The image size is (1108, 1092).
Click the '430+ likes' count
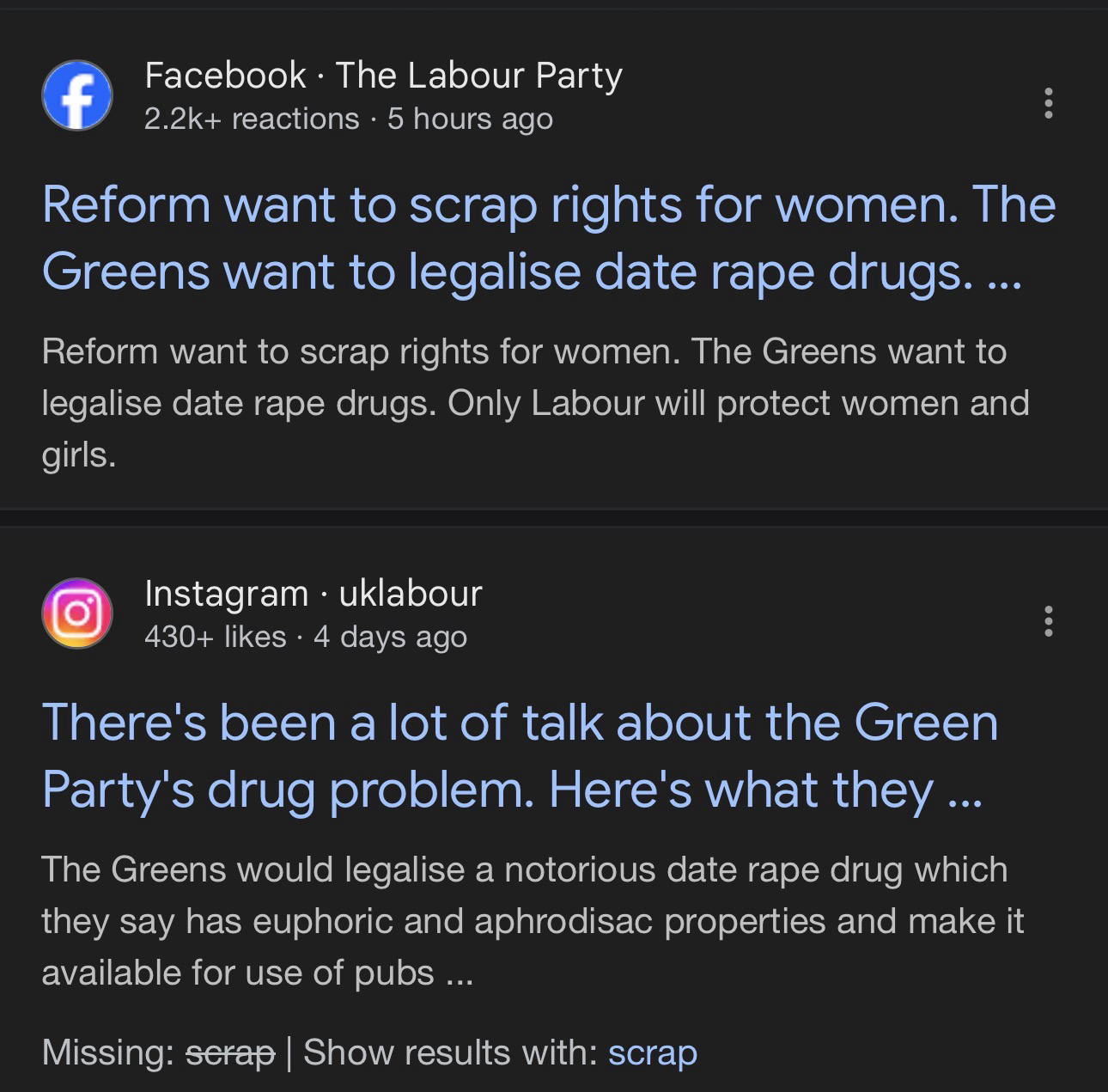pyautogui.click(x=215, y=637)
